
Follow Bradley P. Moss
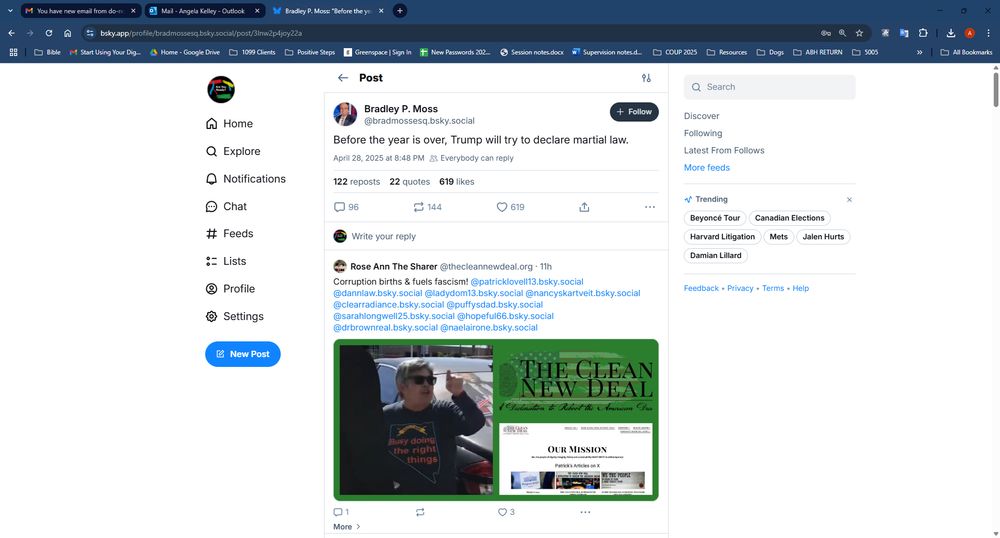(634, 112)
